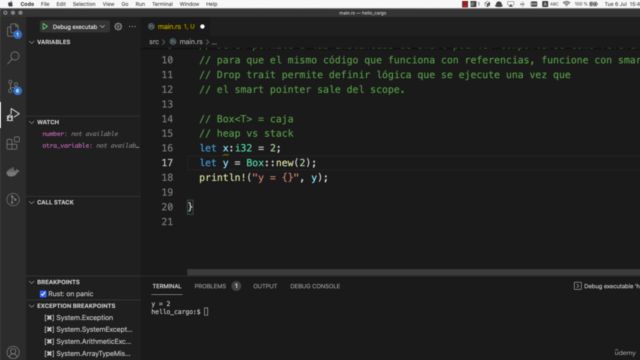Click line number 17 in gutter
Screen dimensions: 640x360
(x=167, y=163)
